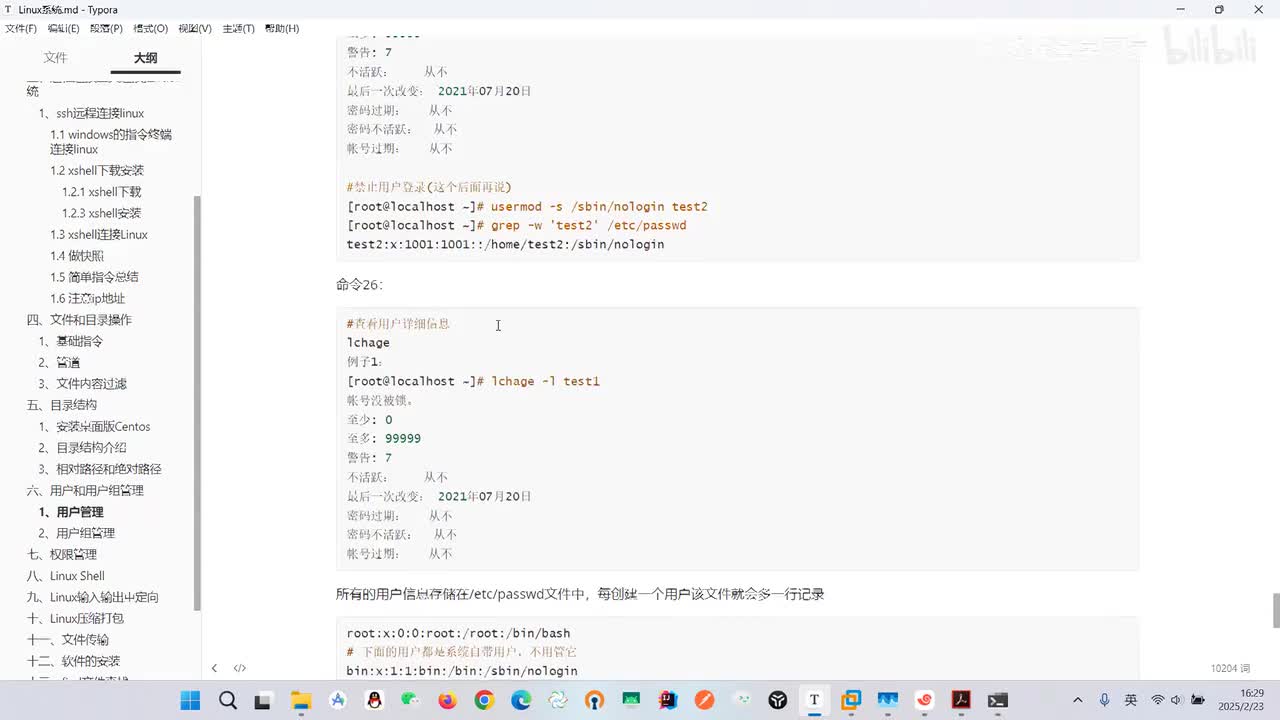Open the green monitor taskbar icon
Image resolution: width=1280 pixels, height=720 pixels.
[631, 700]
